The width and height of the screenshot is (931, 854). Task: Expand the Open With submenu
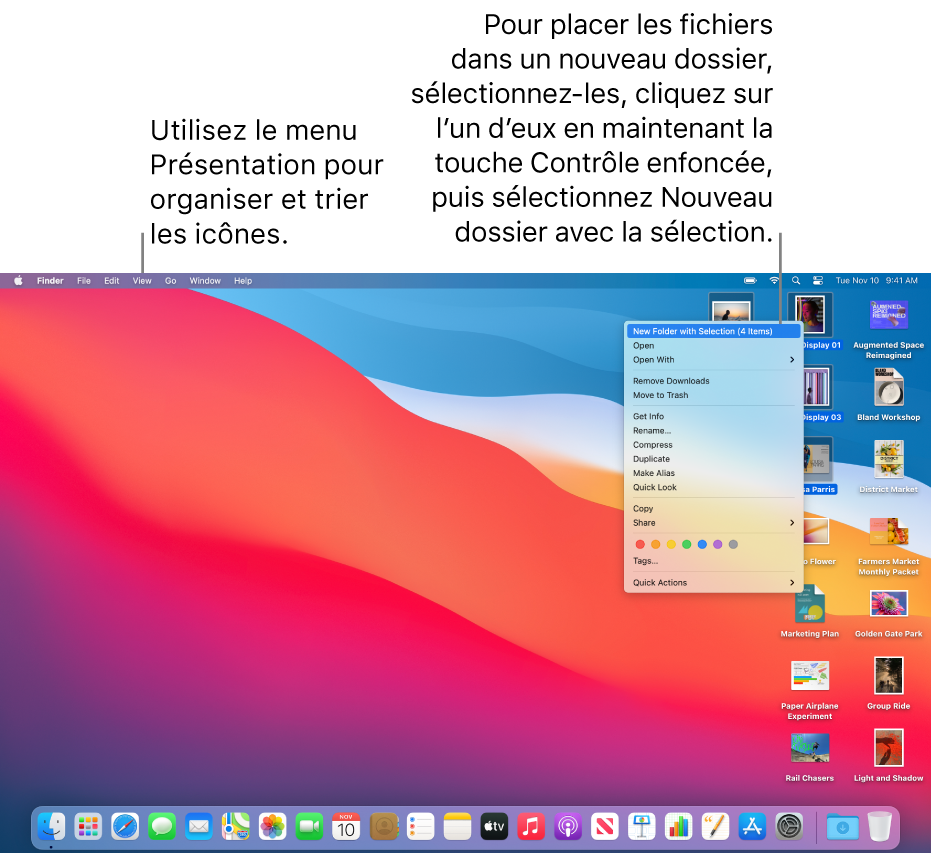point(713,360)
